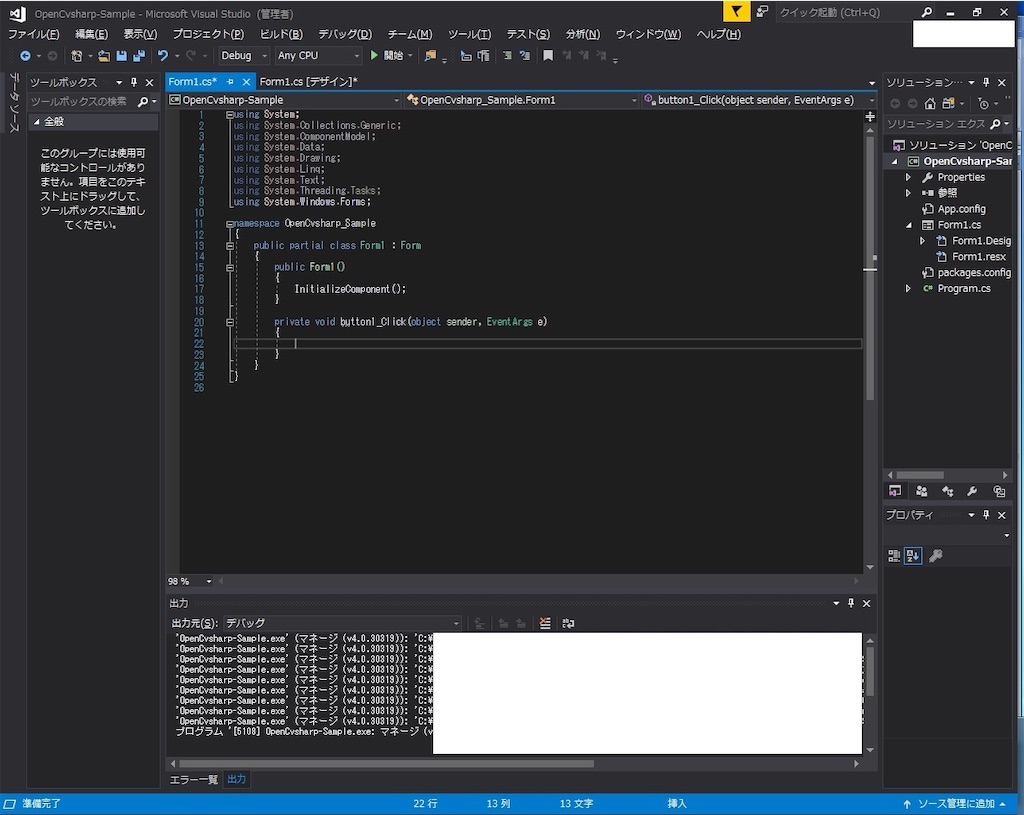
Task: Collapse the namespace OpenCvsharp_Sample code block
Action: pos(230,224)
